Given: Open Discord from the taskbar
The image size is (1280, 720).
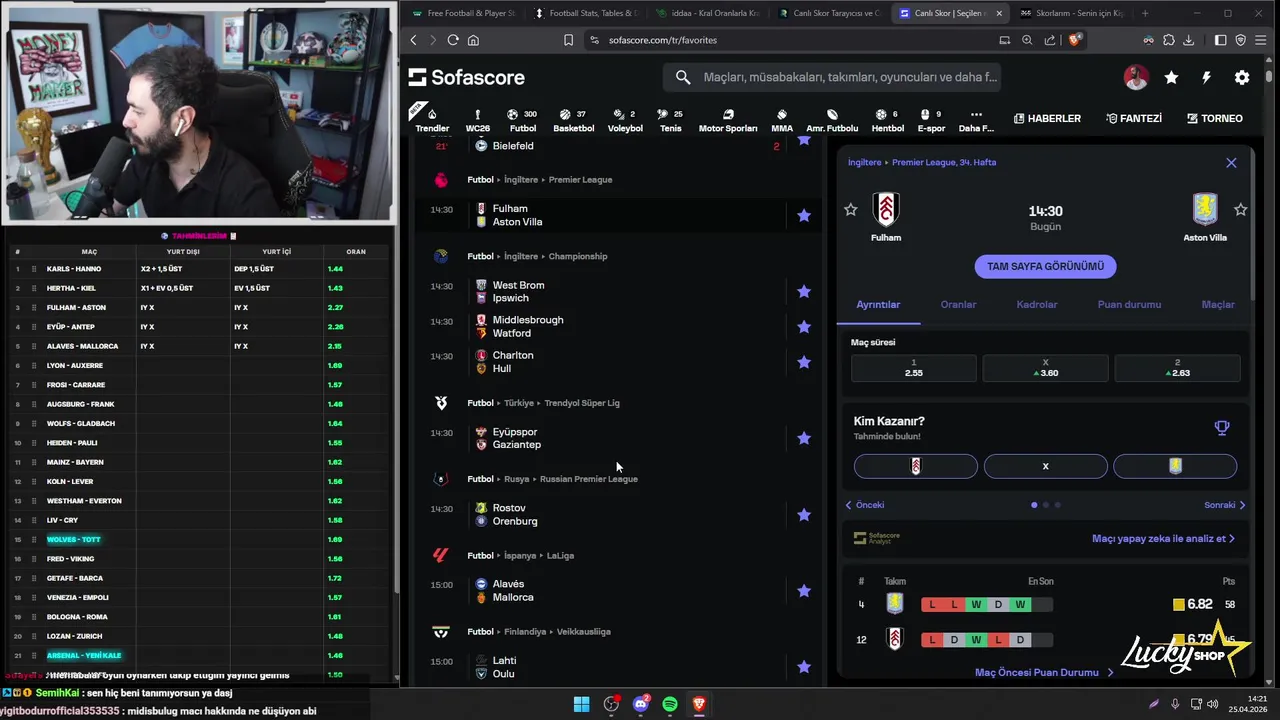Looking at the screenshot, I should (x=641, y=704).
